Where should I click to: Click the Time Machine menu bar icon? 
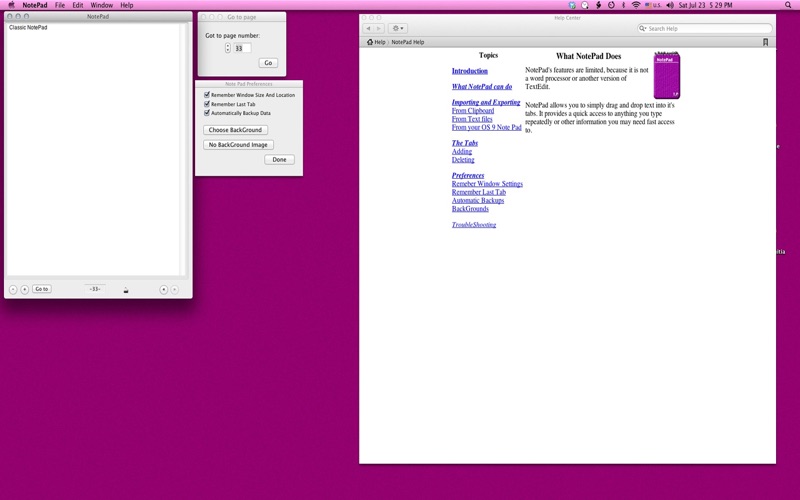(611, 5)
